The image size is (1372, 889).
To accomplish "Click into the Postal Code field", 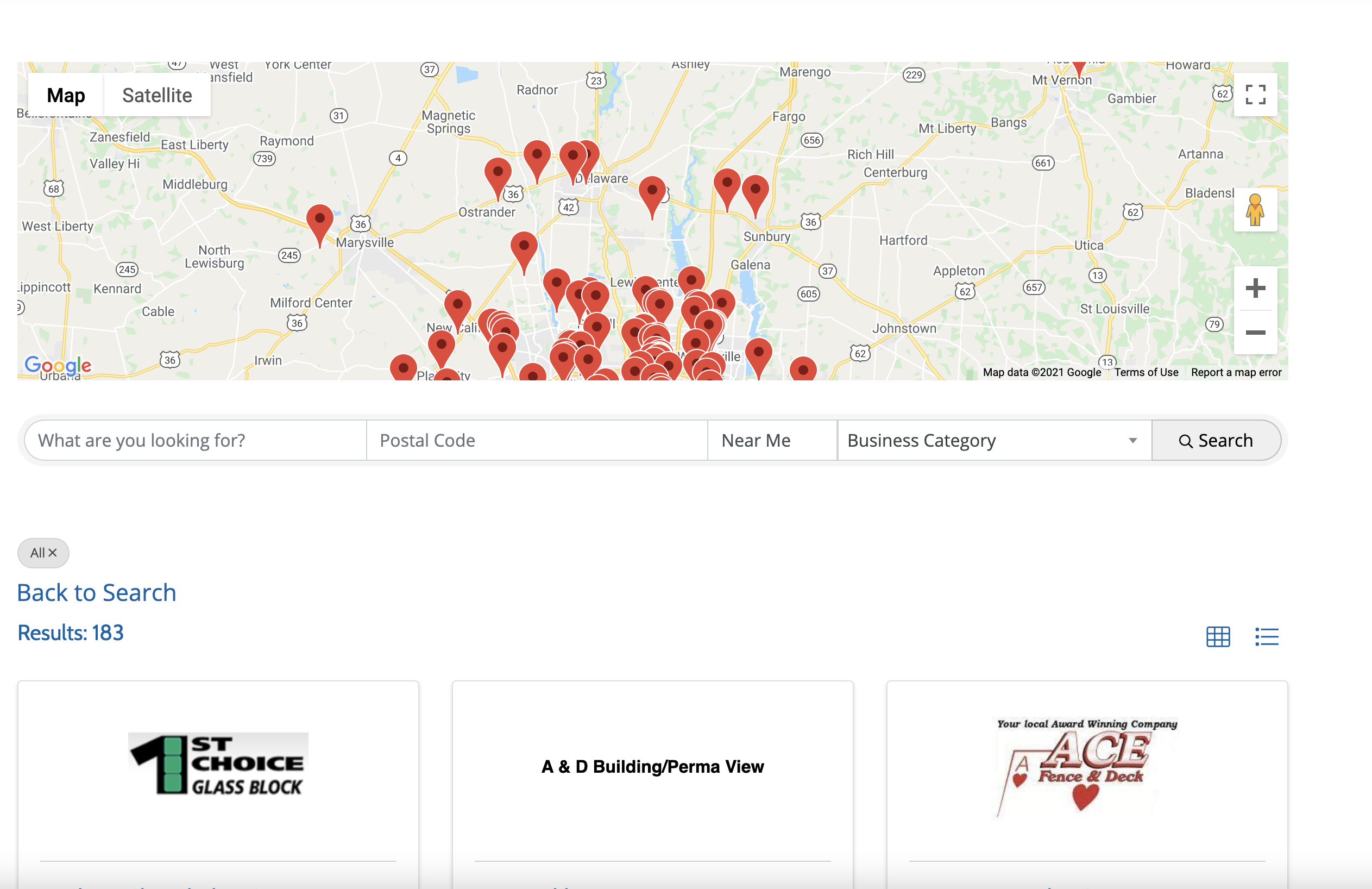I will tap(536, 441).
